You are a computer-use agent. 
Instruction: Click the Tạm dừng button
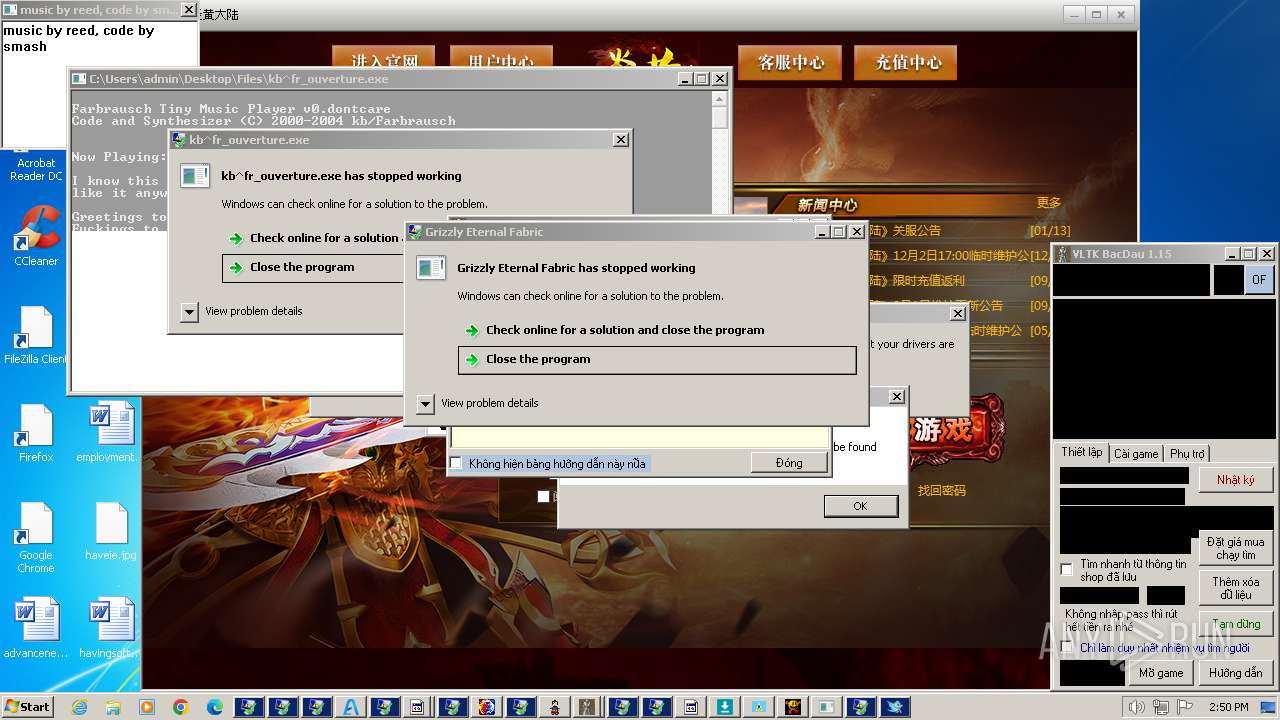pyautogui.click(x=1235, y=624)
